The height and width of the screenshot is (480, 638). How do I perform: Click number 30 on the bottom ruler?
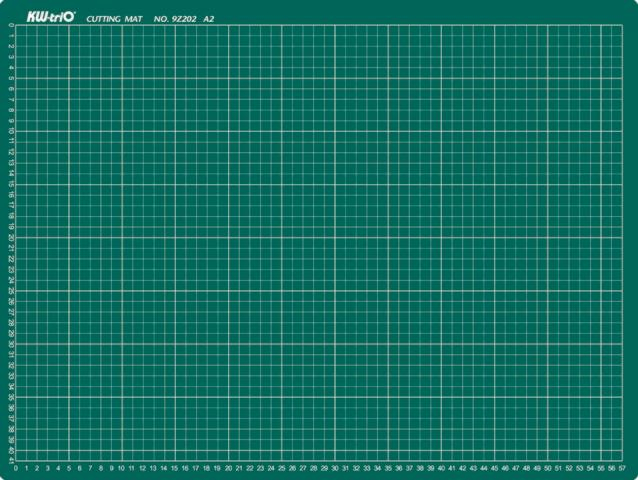(x=335, y=468)
